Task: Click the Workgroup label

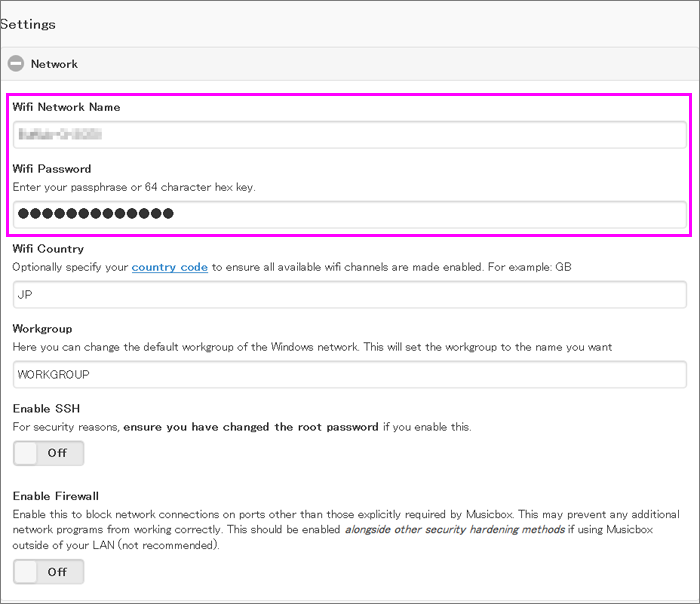Action: [x=42, y=329]
